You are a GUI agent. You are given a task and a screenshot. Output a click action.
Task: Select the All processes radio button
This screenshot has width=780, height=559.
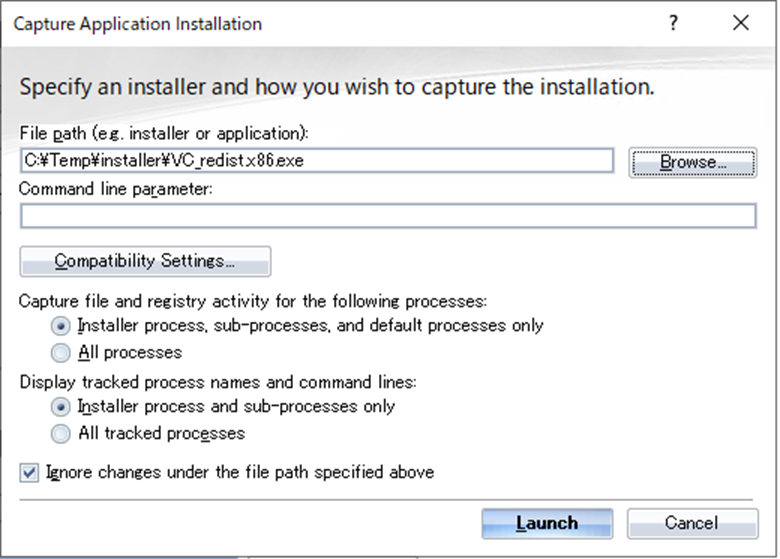tap(61, 353)
